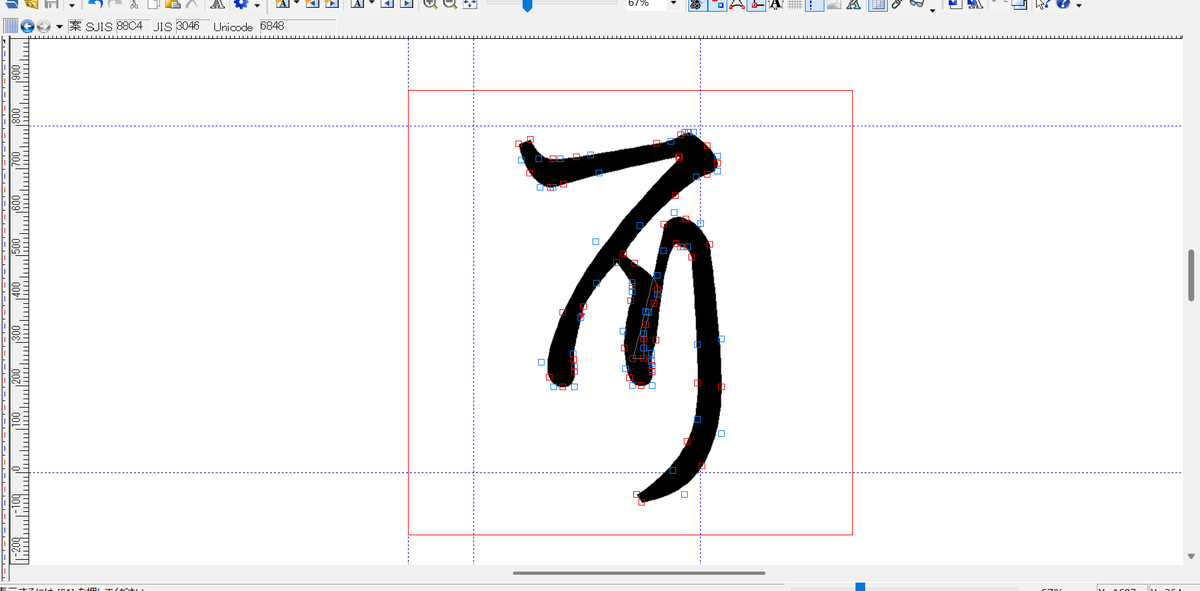
Task: Click the second framed letter A icon
Action: [x=356, y=4]
